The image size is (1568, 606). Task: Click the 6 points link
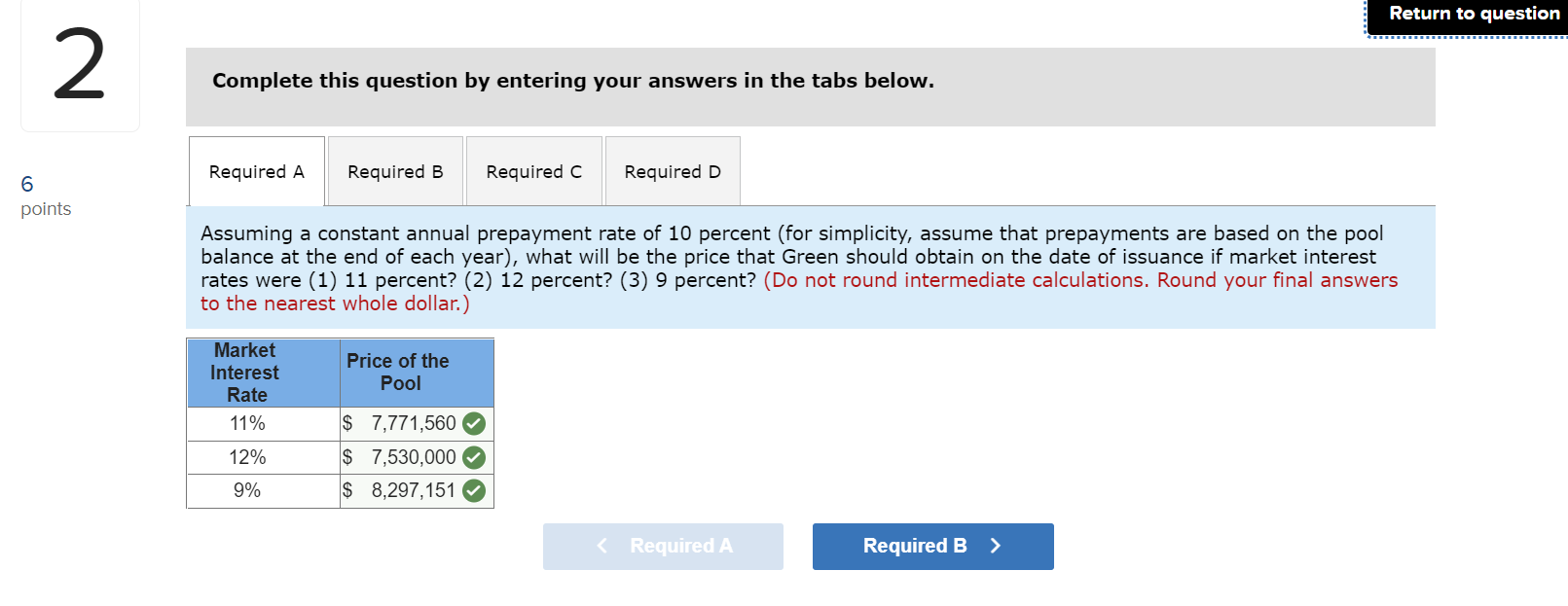point(27,184)
